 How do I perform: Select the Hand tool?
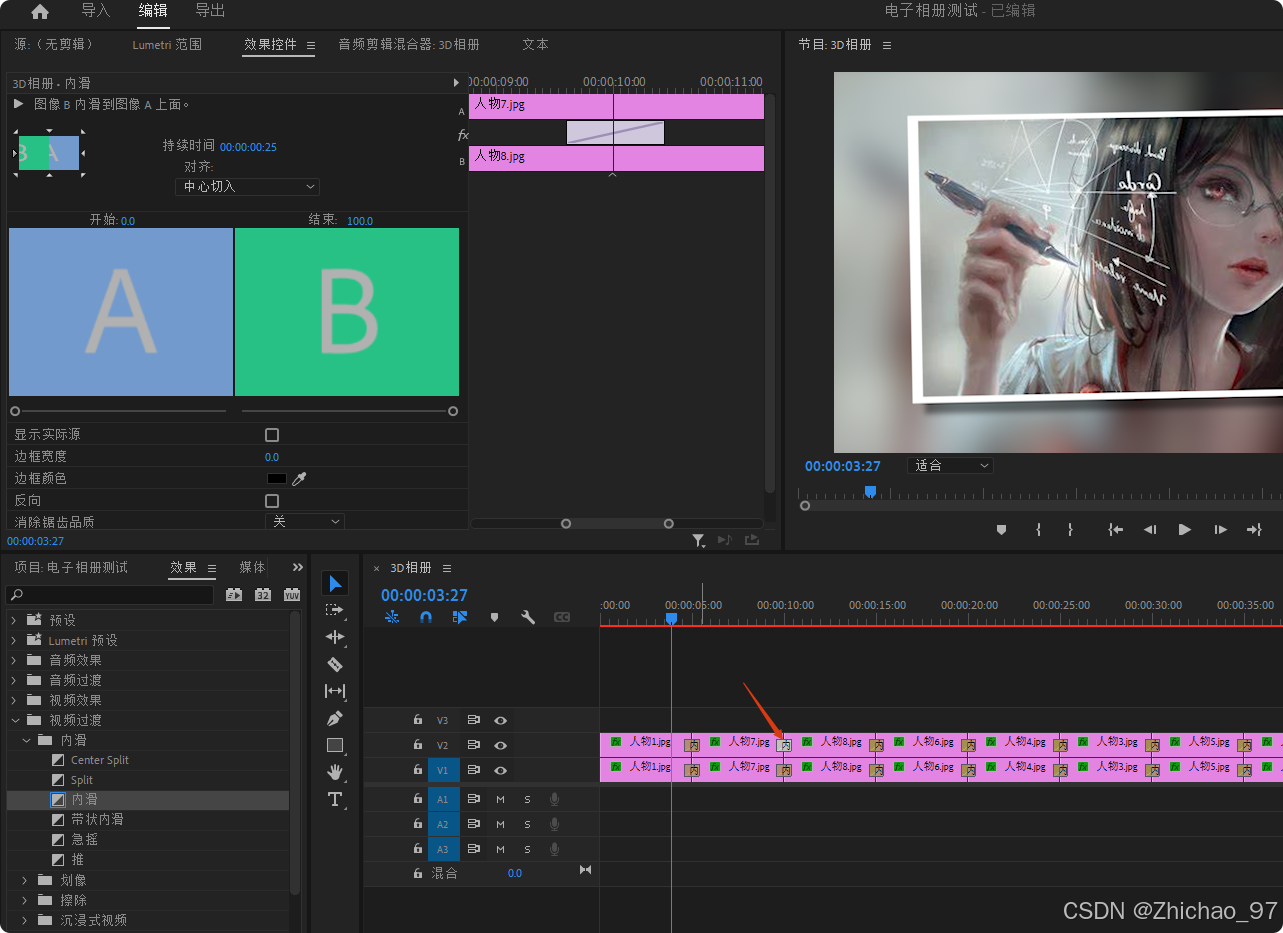tap(335, 772)
